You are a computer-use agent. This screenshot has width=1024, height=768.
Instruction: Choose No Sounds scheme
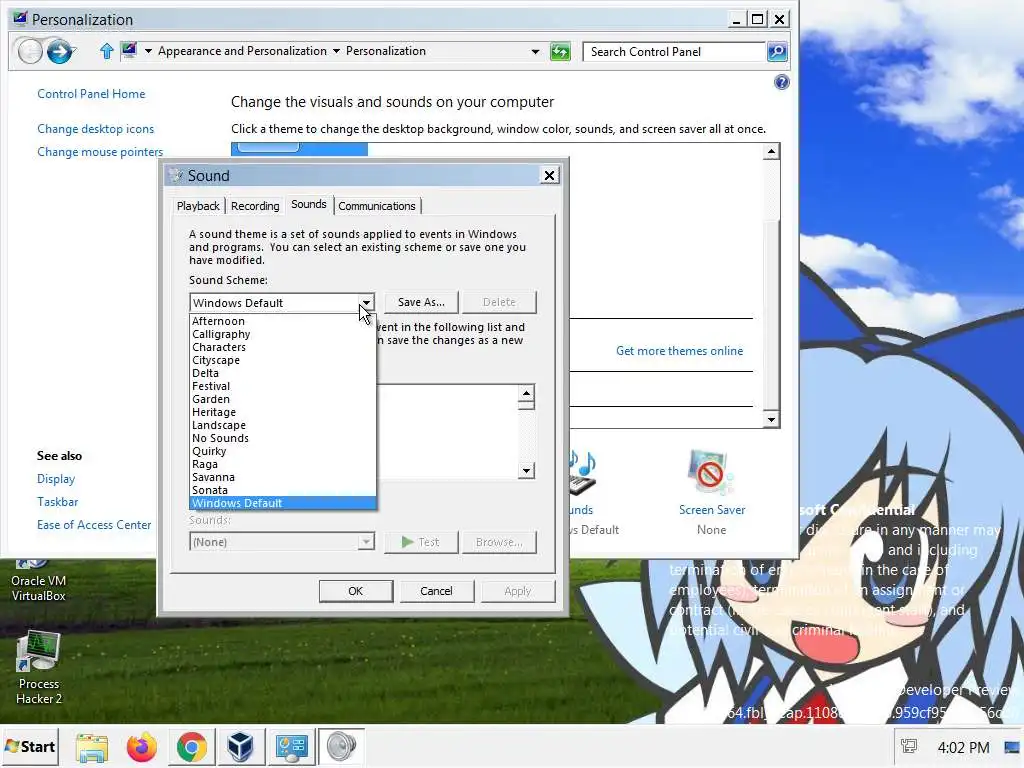(x=282, y=438)
